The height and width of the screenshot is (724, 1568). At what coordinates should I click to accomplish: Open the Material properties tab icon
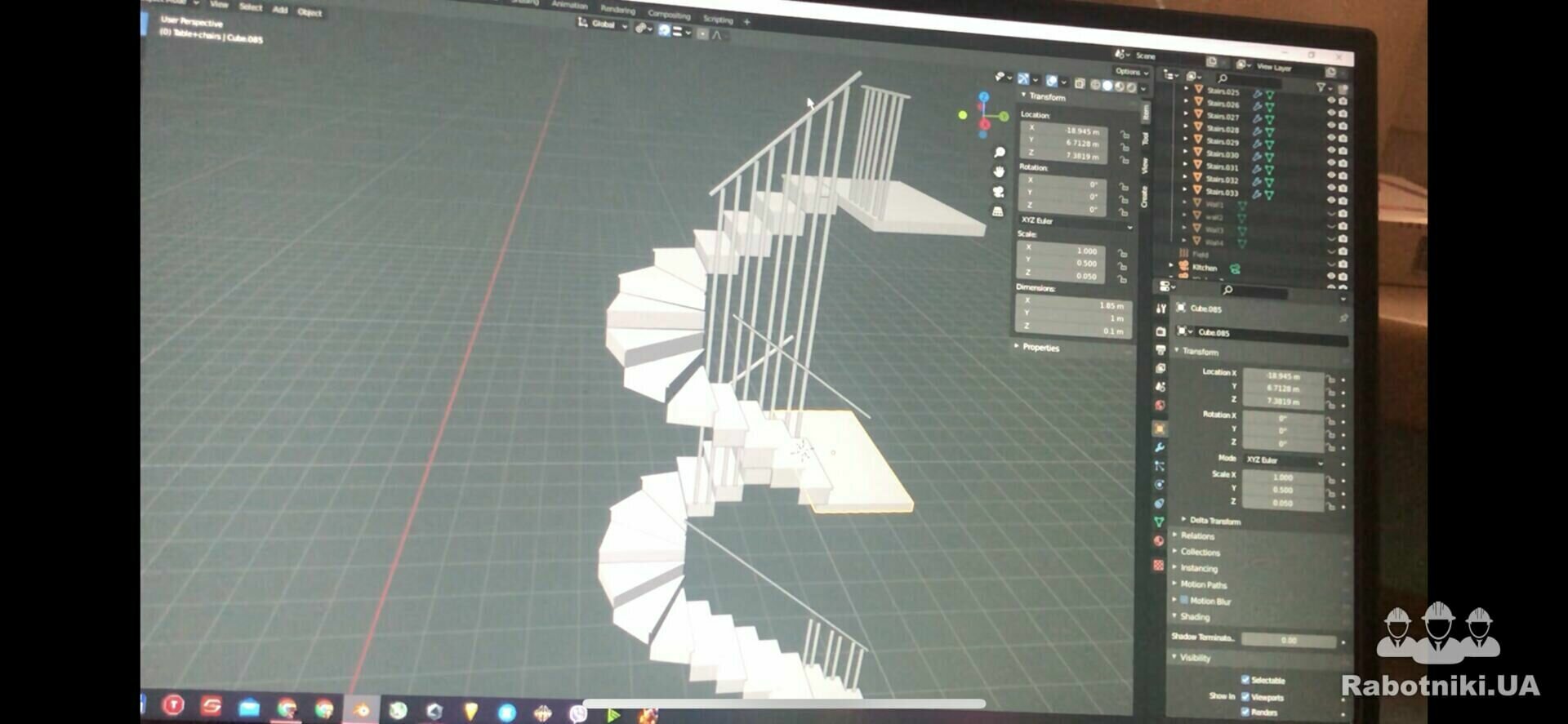(x=1158, y=541)
